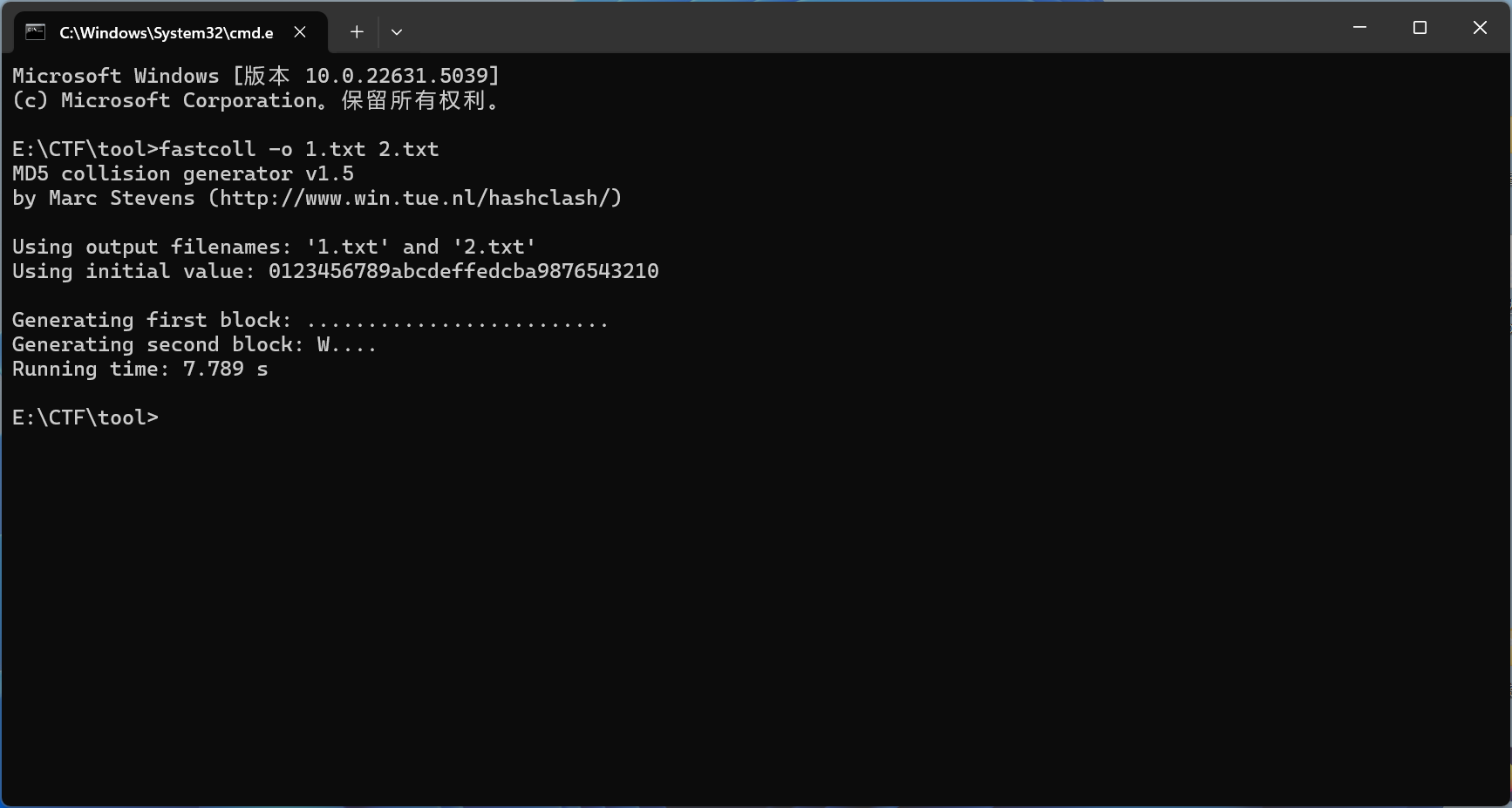Select the C:\Windows\System32\cmd.e tab
The width and height of the screenshot is (1512, 808).
(x=166, y=32)
